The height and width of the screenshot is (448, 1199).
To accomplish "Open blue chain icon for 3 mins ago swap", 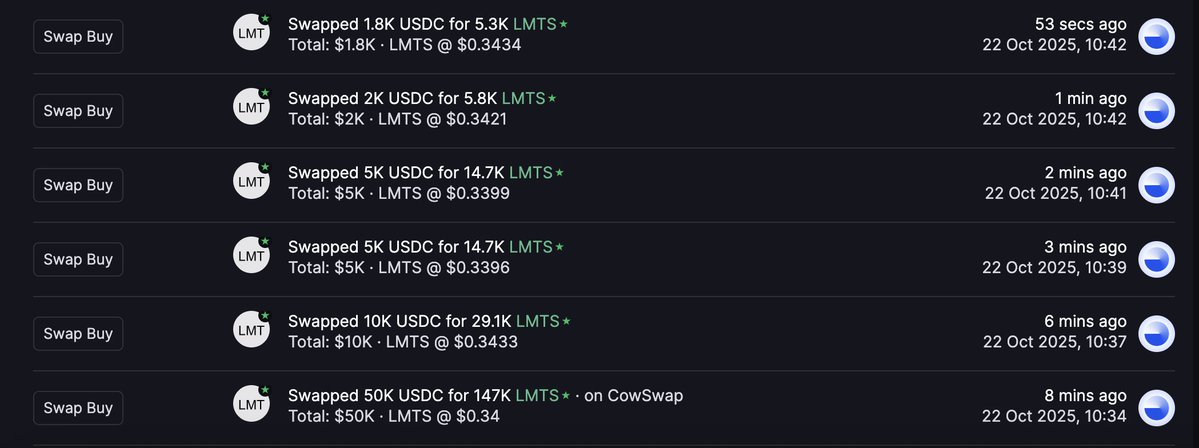I will [x=1157, y=259].
